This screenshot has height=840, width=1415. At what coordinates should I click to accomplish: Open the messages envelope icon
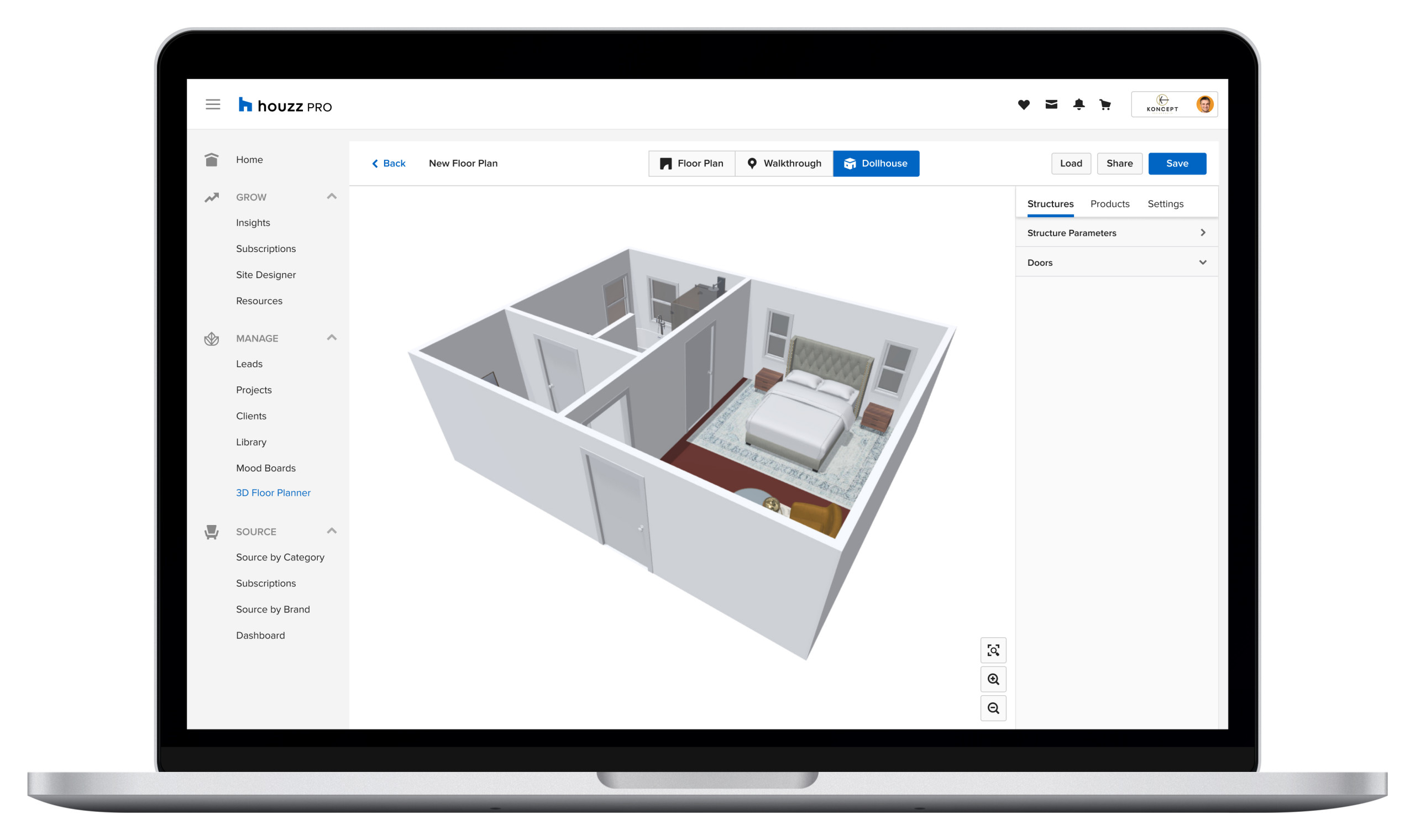tap(1051, 104)
